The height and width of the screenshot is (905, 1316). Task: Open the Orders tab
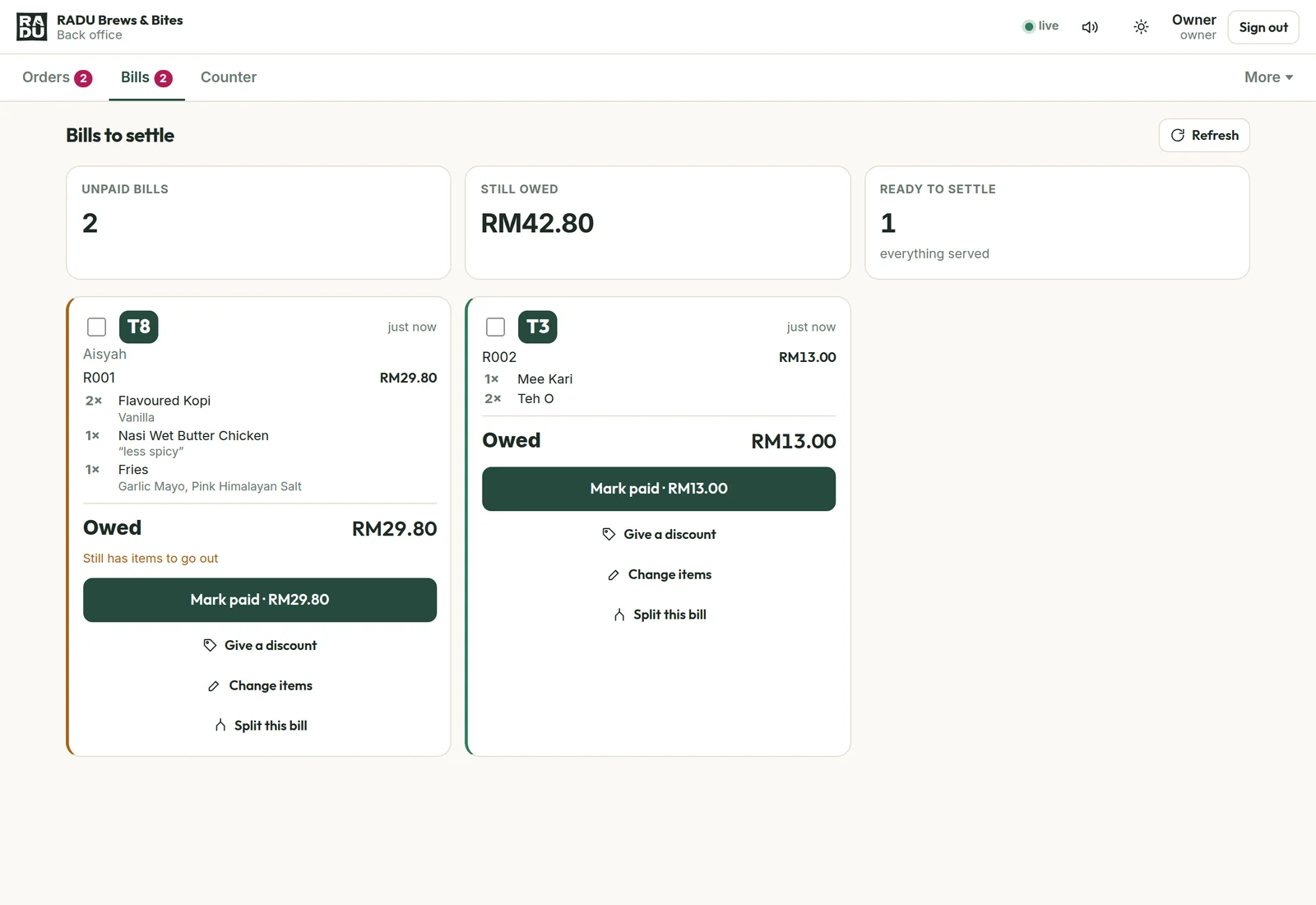pyautogui.click(x=57, y=77)
